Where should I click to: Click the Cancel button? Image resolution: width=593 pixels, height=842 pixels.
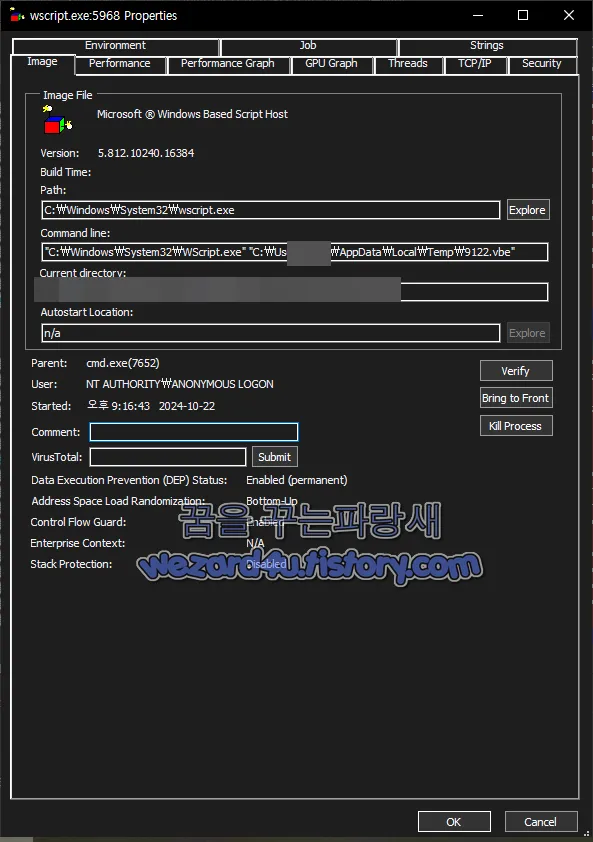[541, 822]
